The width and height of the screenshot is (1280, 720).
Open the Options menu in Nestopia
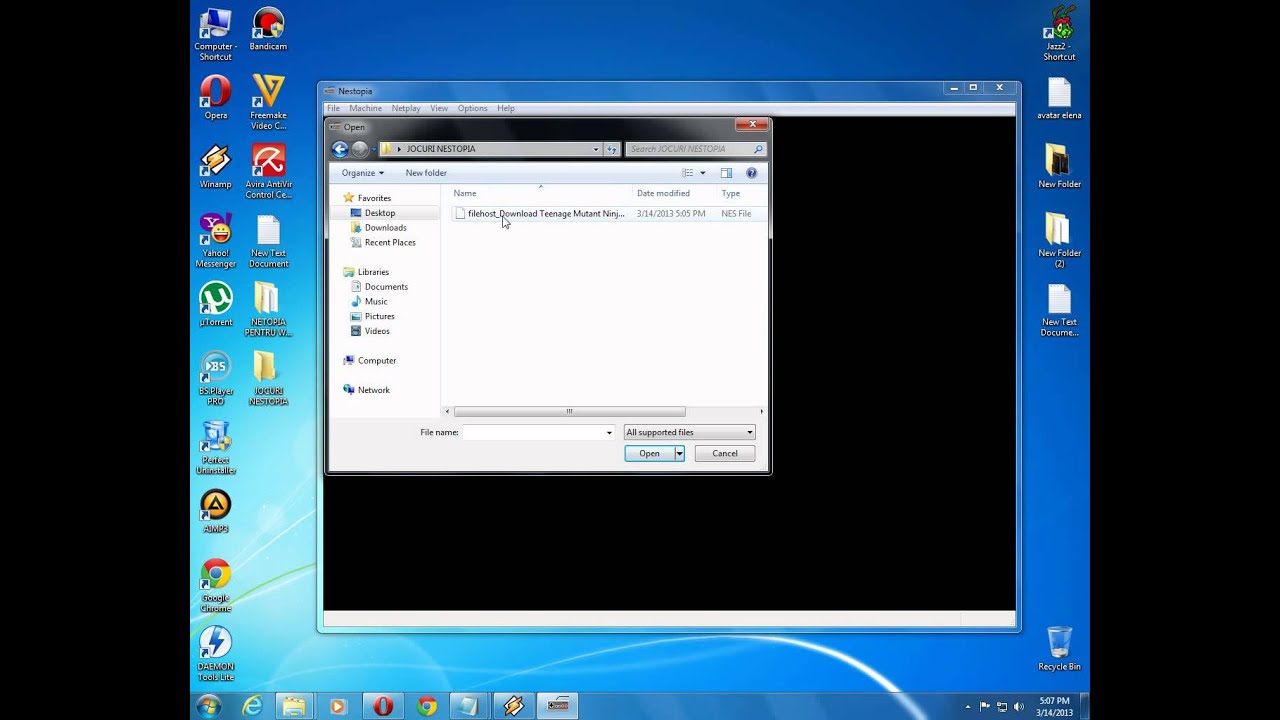tap(472, 108)
